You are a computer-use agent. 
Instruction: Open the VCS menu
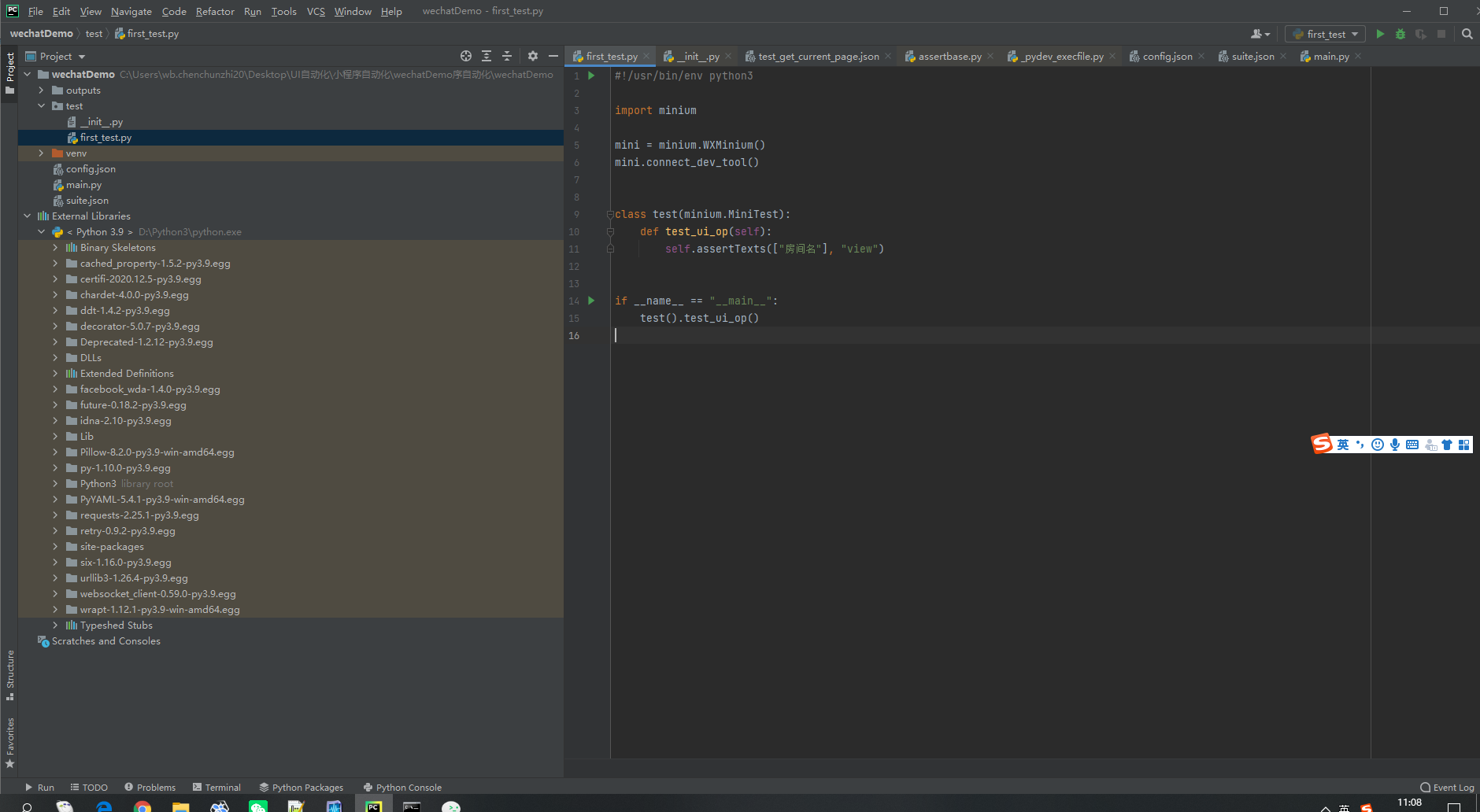(316, 11)
